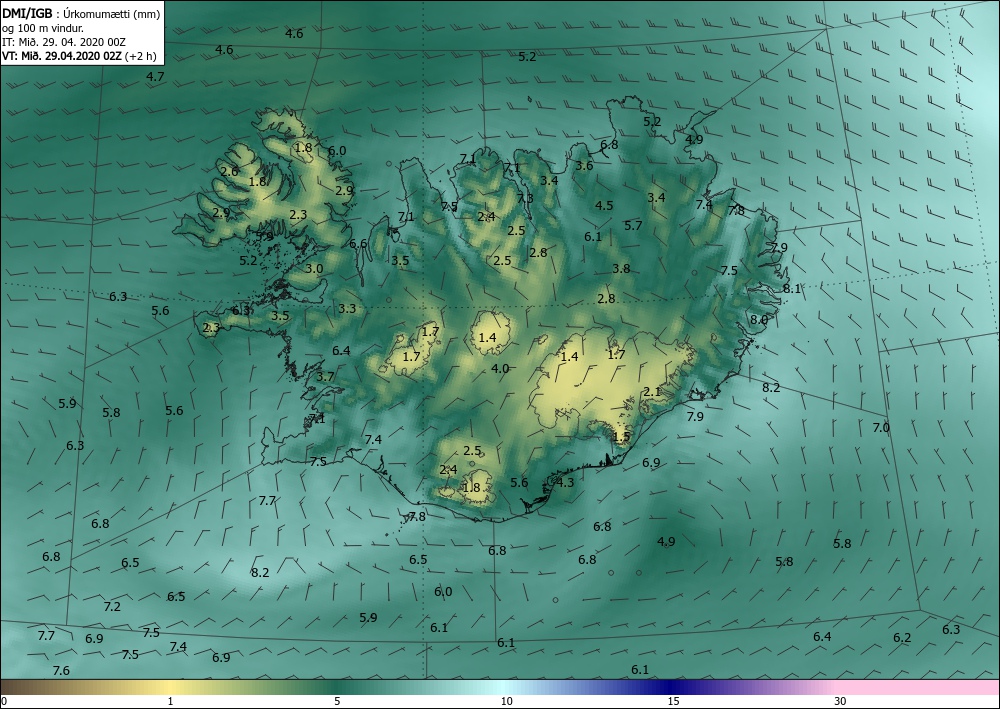Select the 8.0 reading on the map
1000x709 pixels.
(x=759, y=319)
